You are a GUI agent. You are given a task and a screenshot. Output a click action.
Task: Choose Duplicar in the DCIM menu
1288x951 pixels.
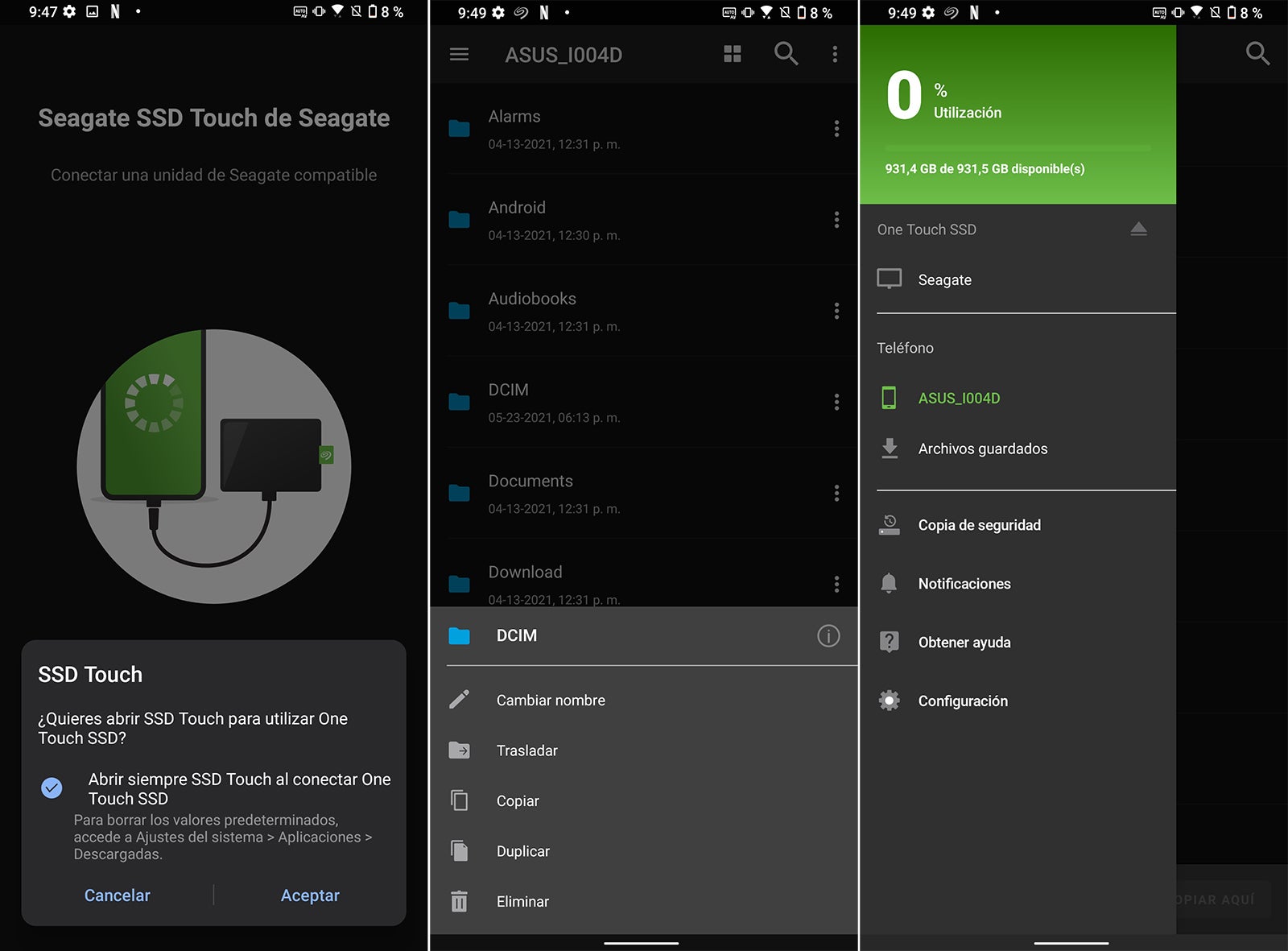[x=523, y=851]
